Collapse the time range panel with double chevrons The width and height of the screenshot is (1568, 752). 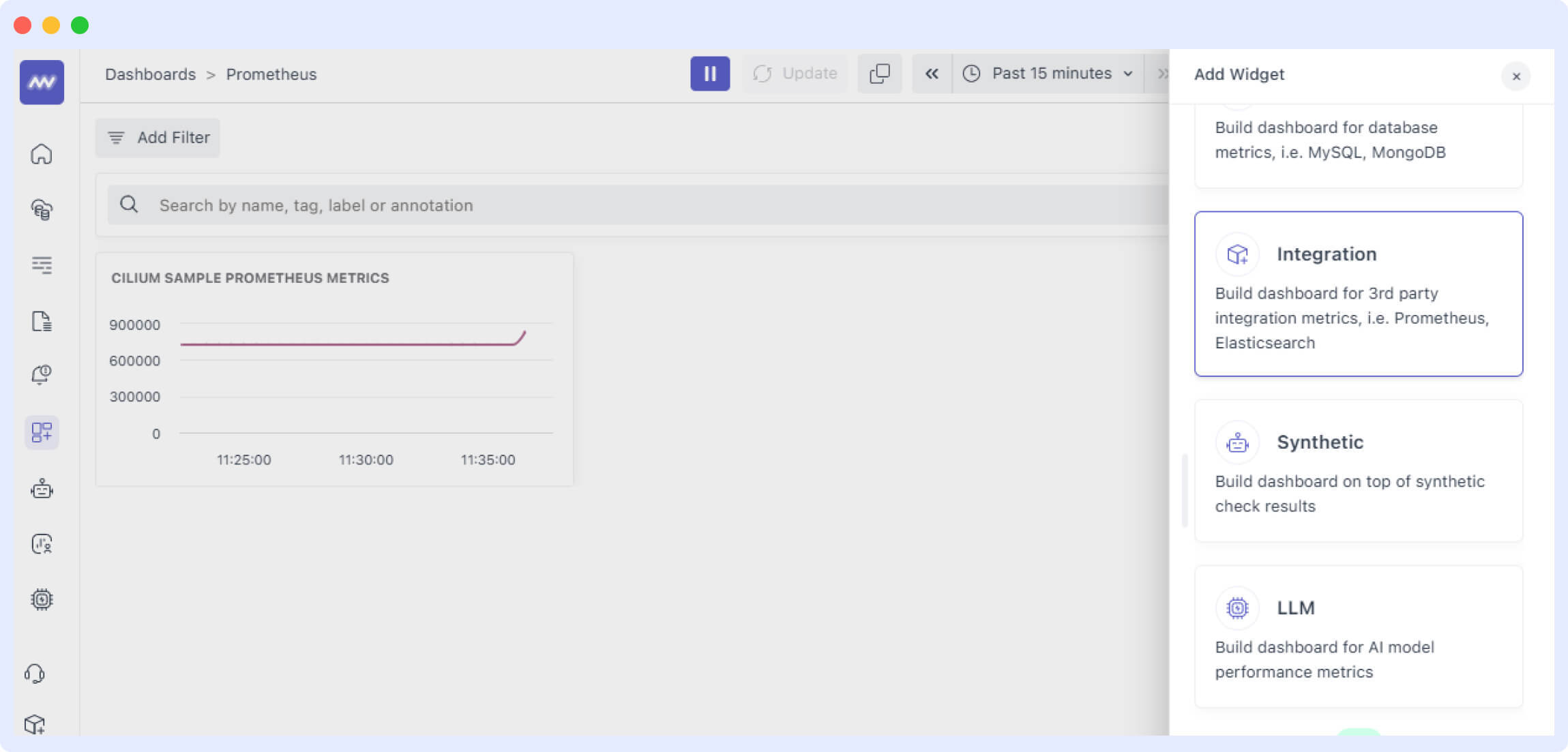coord(932,74)
